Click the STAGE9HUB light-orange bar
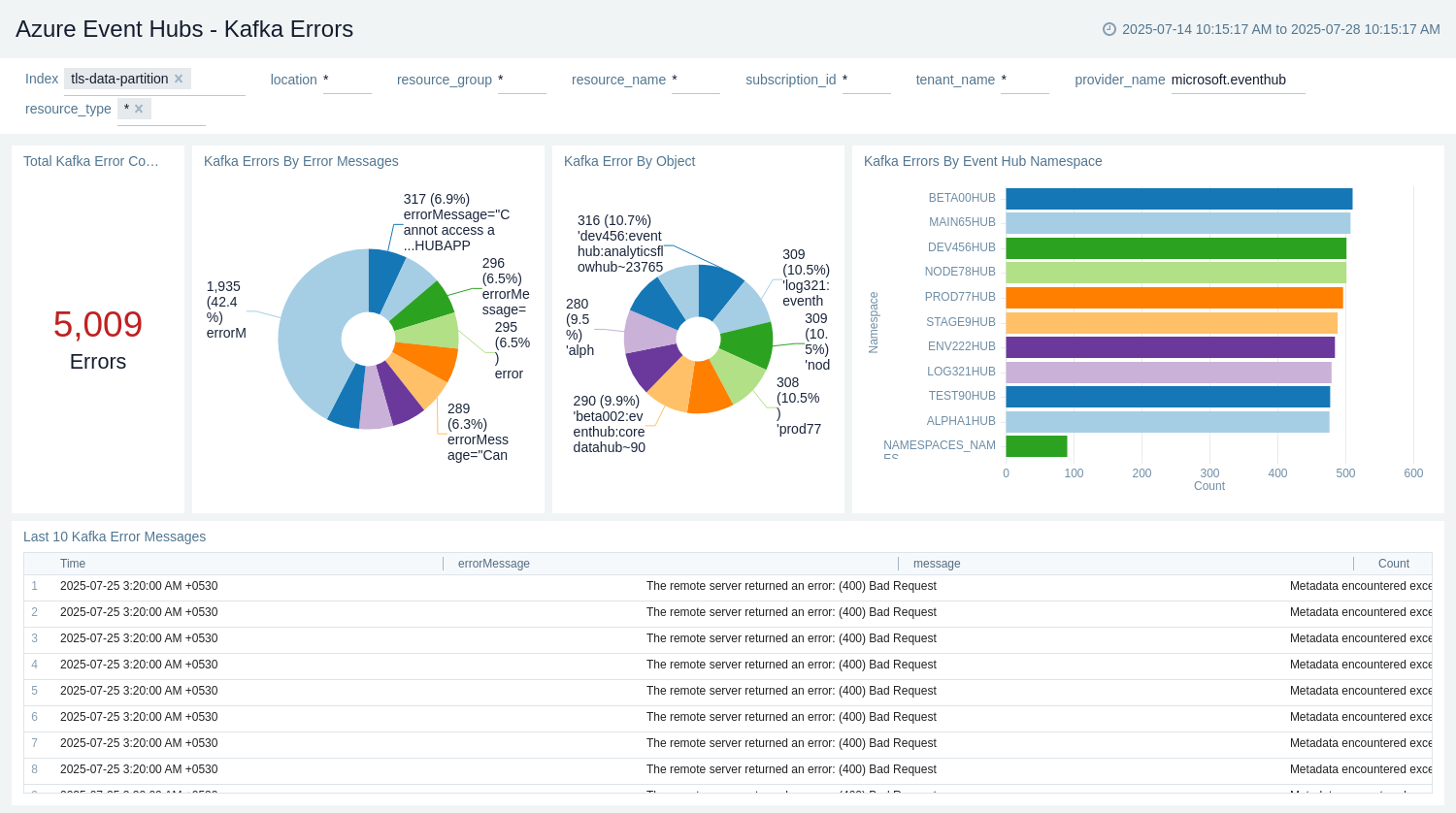 pos(1172,323)
